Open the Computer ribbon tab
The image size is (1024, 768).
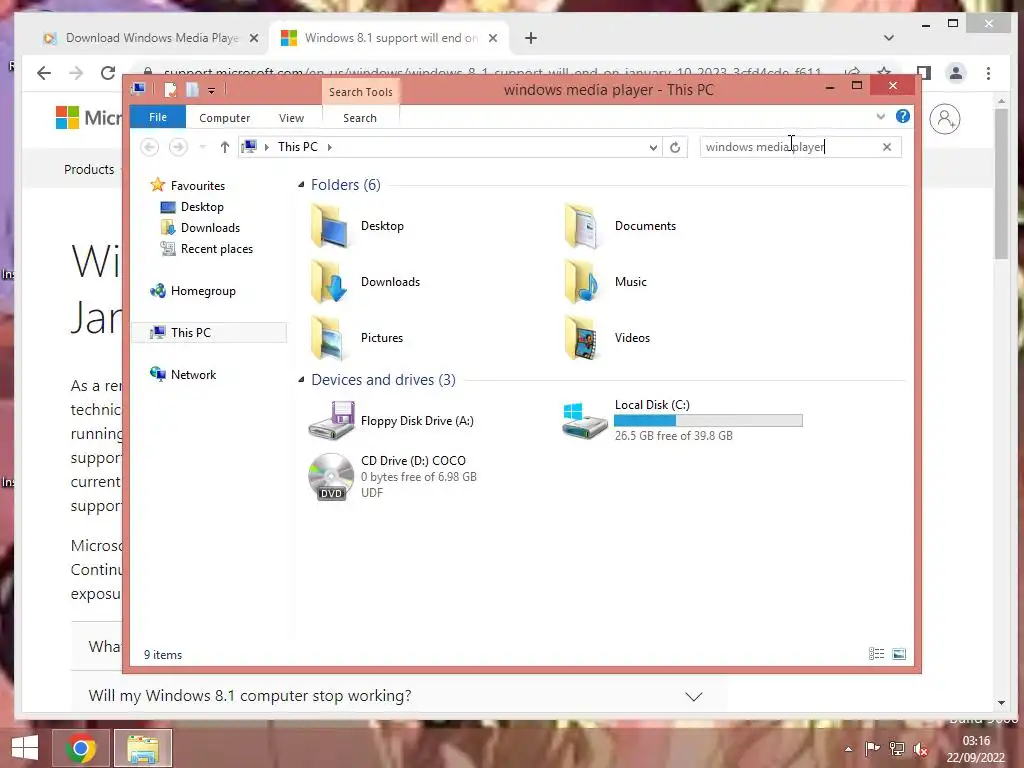[x=225, y=118]
